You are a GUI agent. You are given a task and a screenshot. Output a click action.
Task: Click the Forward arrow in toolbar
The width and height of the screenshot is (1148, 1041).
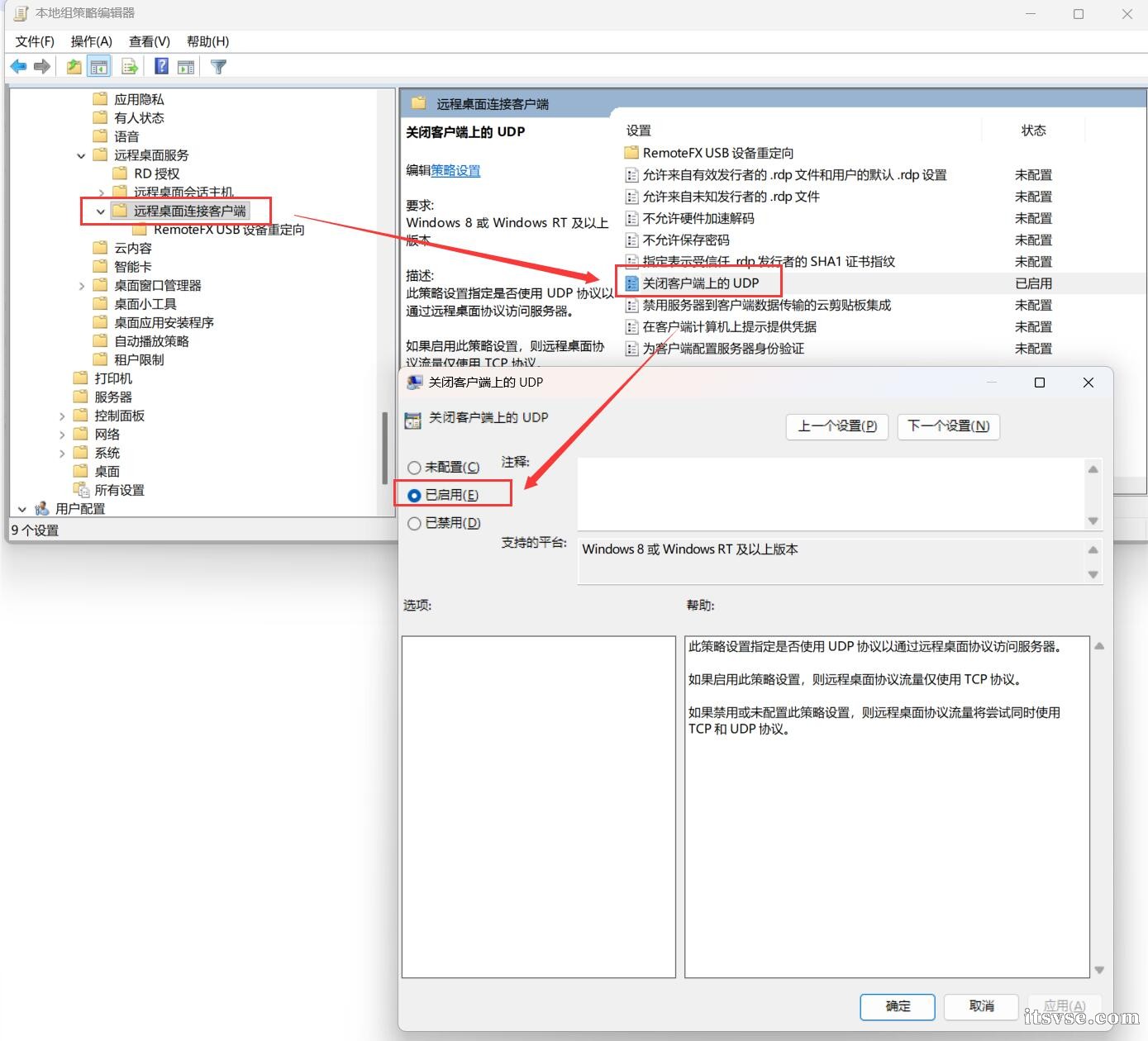tap(42, 67)
